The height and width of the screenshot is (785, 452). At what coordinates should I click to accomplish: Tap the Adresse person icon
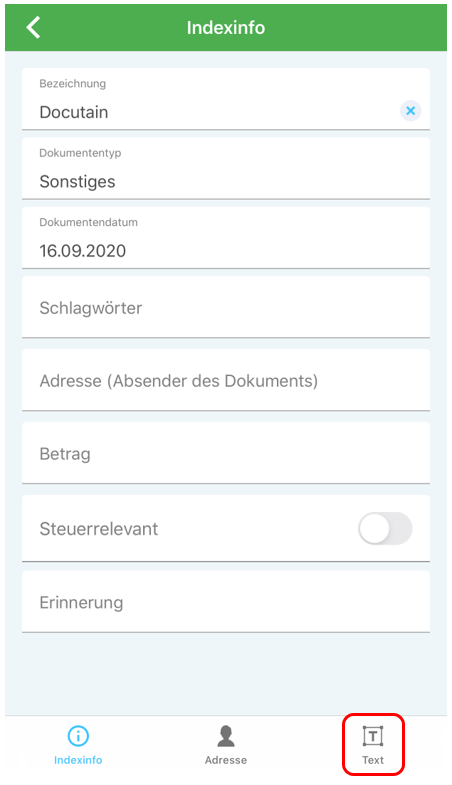point(226,736)
